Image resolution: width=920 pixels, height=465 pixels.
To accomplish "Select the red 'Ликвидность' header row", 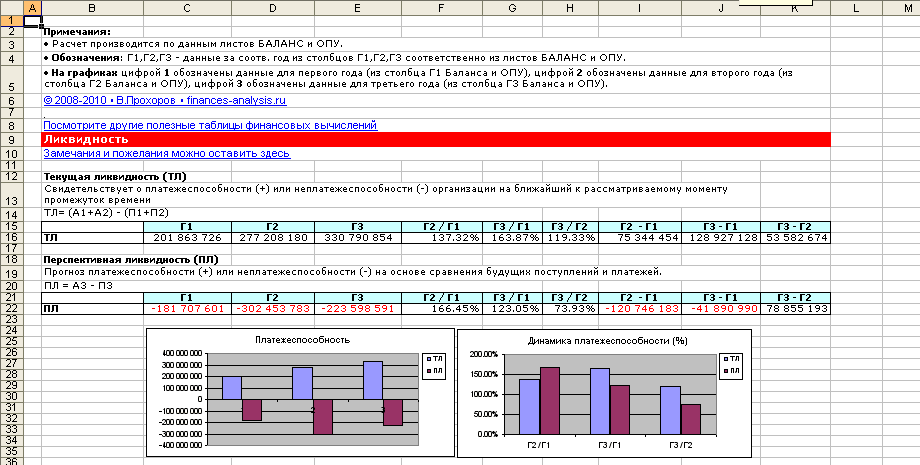I will [437, 140].
